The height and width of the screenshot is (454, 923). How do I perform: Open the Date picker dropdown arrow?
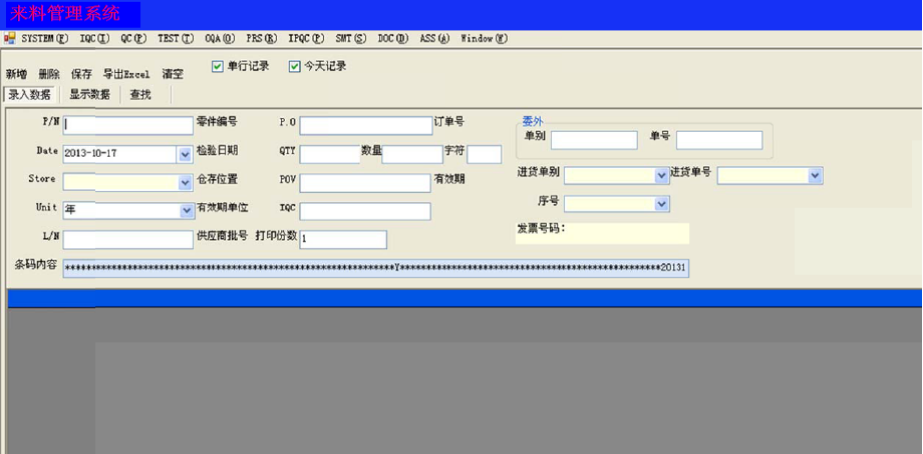[185, 154]
